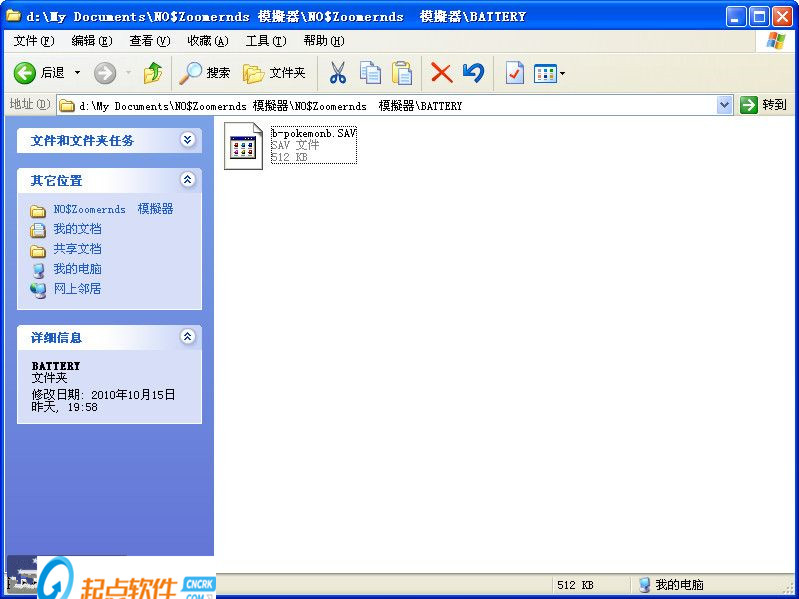Viewport: 799px width, 599px height.
Task: Open the Back button history dropdown arrow
Action: coord(77,73)
